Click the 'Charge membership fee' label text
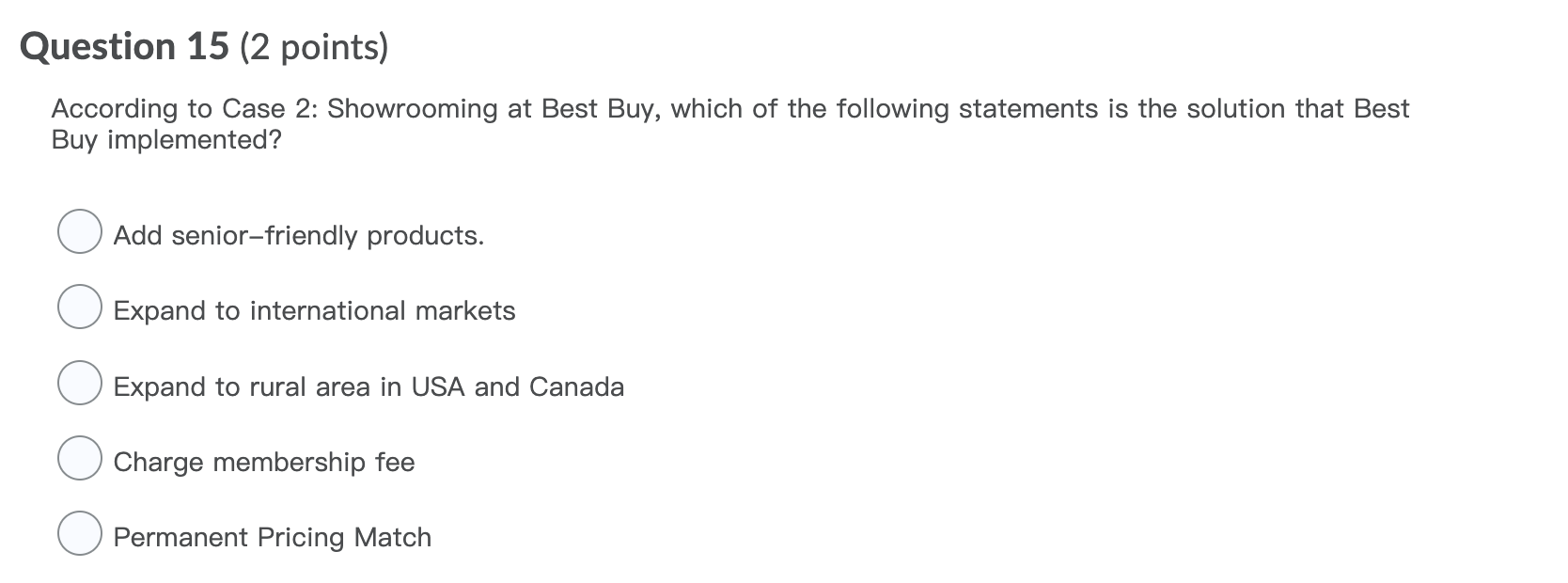The width and height of the screenshot is (1568, 583). tap(264, 462)
